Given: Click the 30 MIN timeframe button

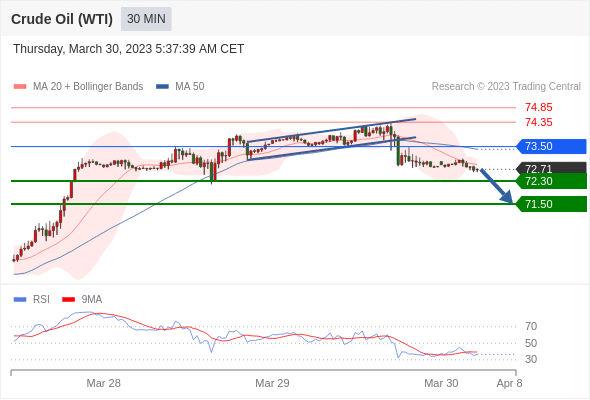Looking at the screenshot, I should tap(146, 19).
